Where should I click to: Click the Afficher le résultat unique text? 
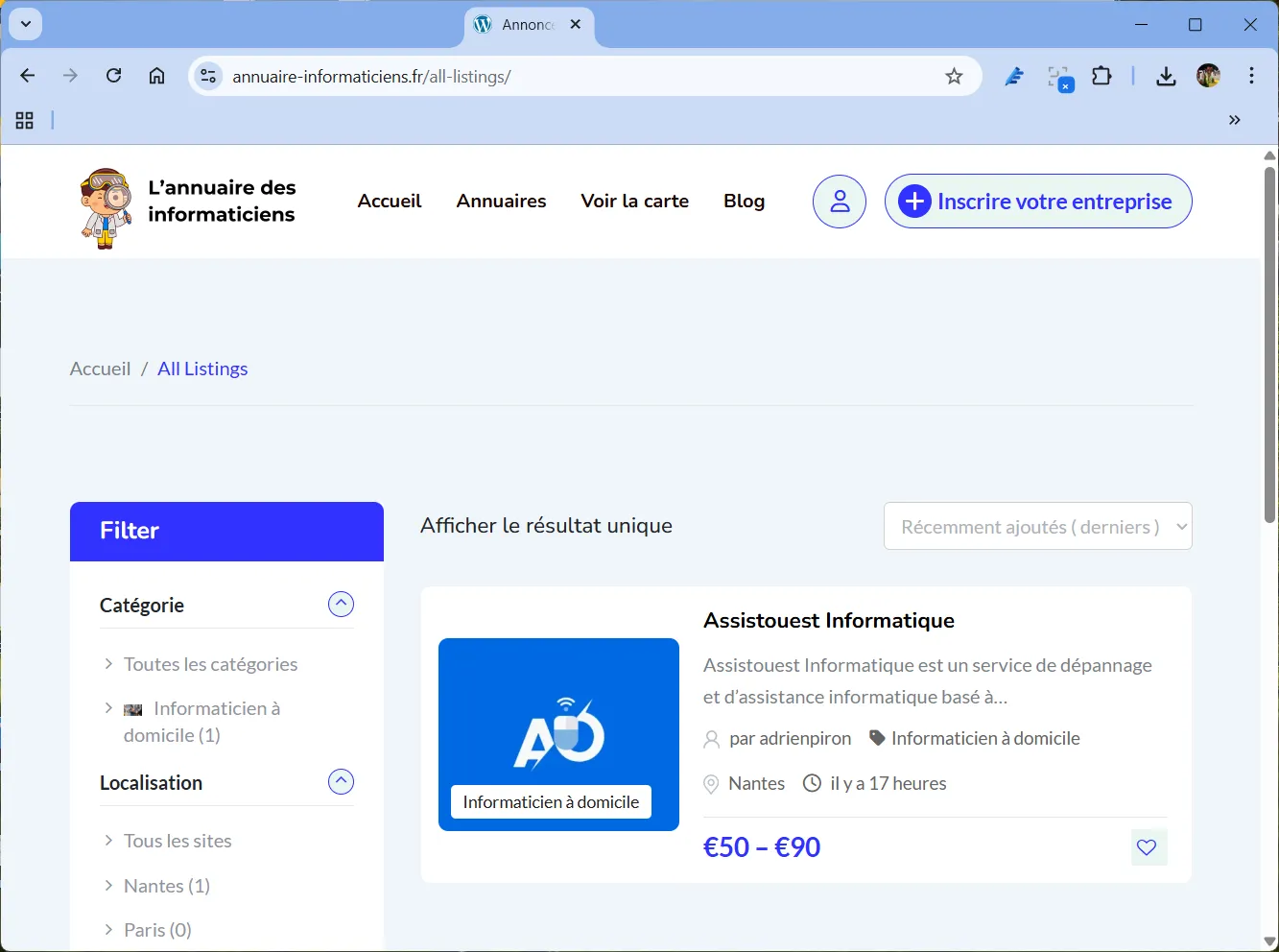[x=546, y=526]
